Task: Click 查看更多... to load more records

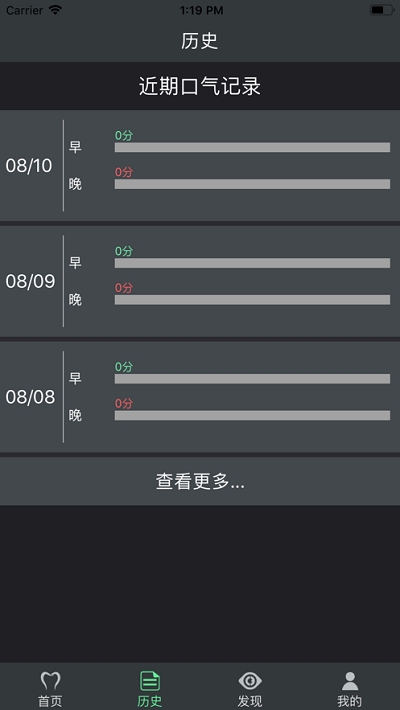Action: click(200, 481)
